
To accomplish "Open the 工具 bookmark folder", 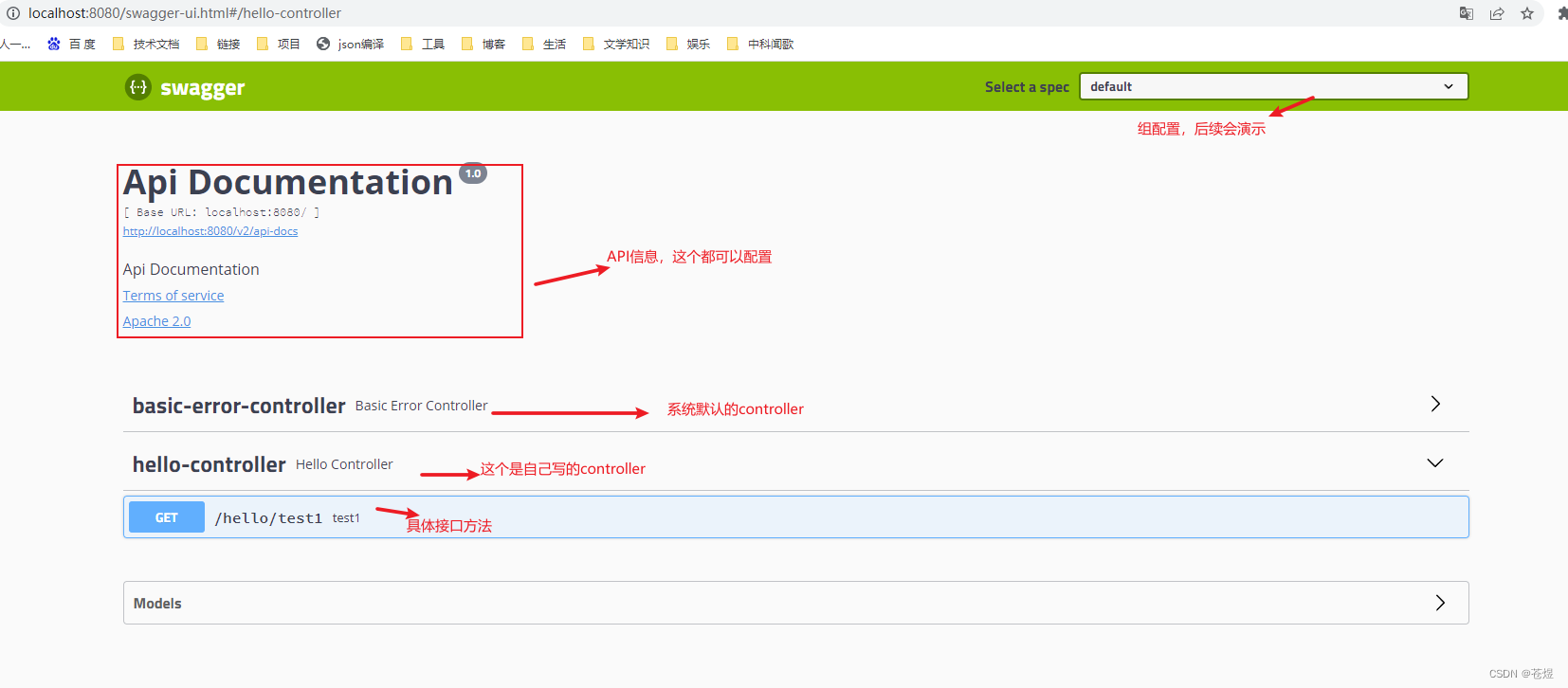I will point(423,44).
